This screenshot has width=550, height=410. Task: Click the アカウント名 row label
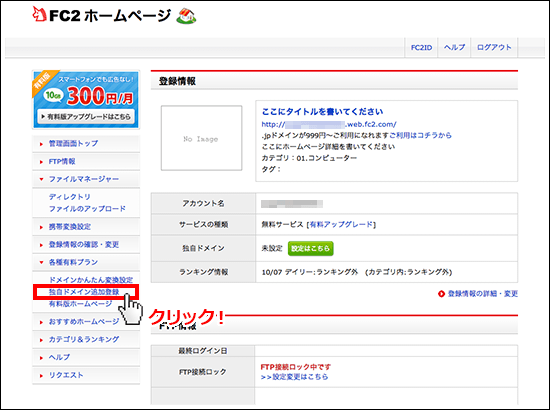(x=203, y=203)
